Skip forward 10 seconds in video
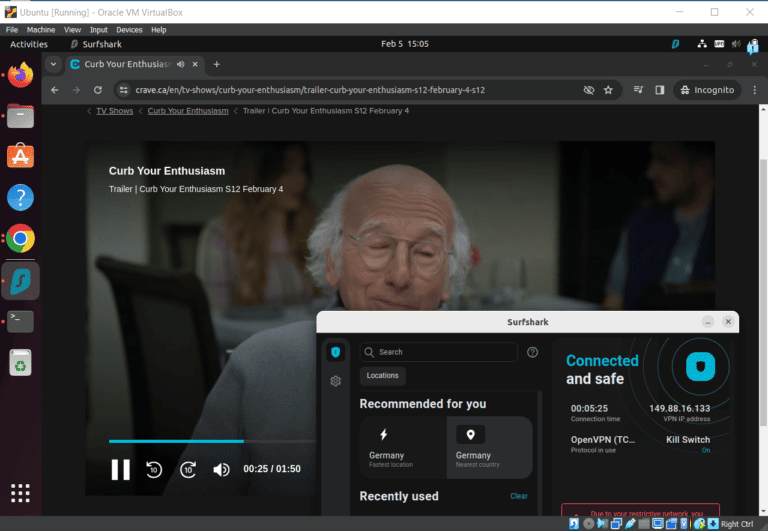The image size is (768, 531). click(x=188, y=469)
